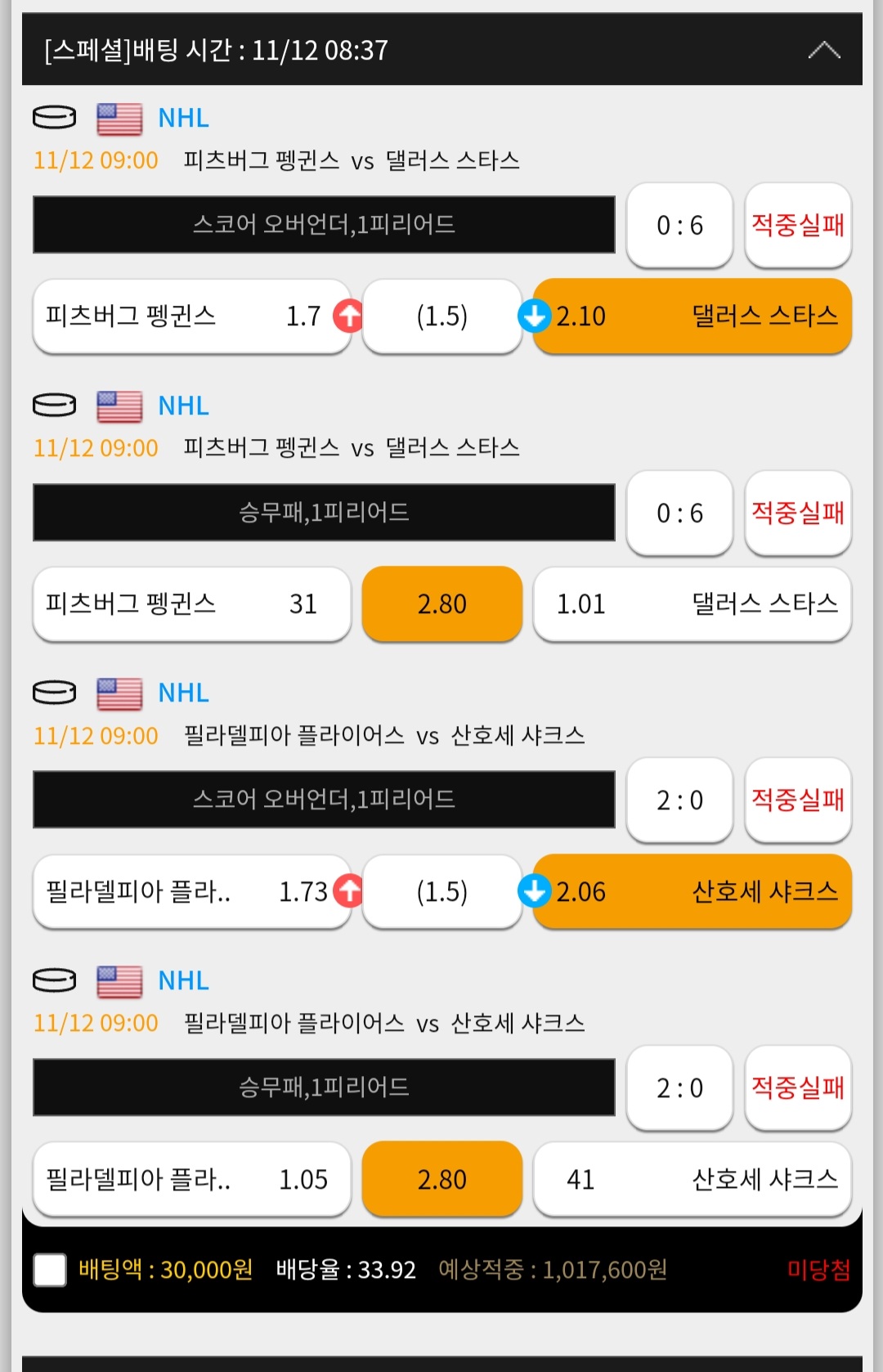Click blue down arrow beside 2.06 odds

click(534, 890)
